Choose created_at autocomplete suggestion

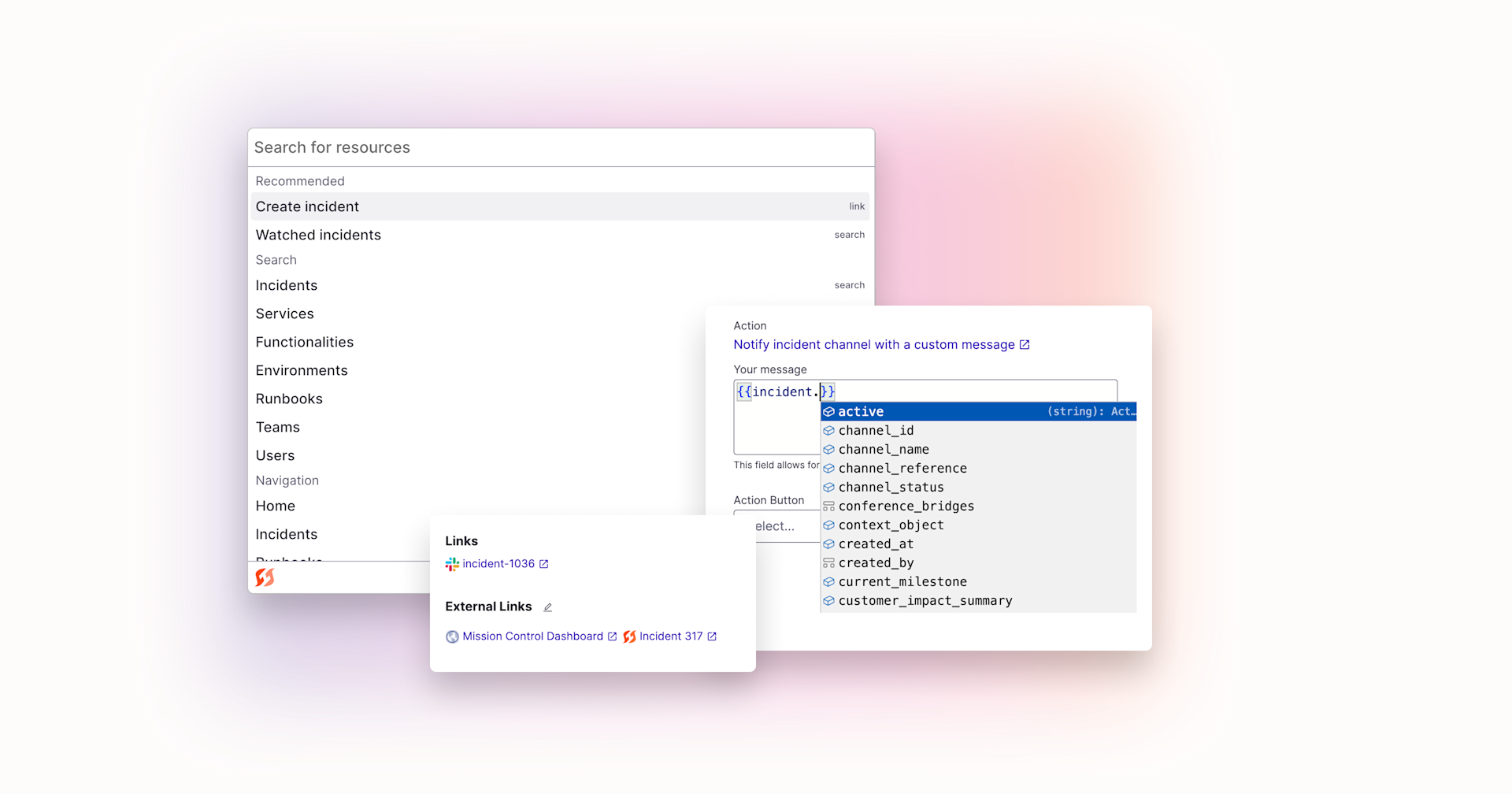[978, 544]
